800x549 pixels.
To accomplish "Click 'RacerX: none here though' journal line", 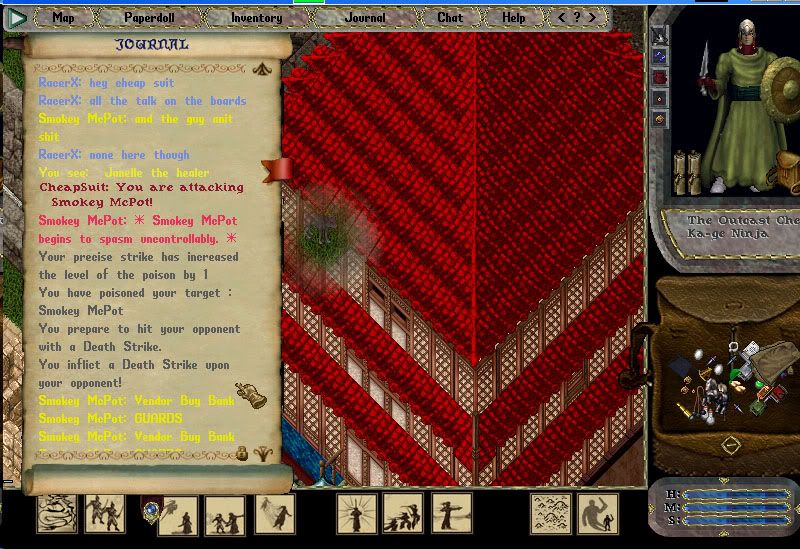I will (x=114, y=154).
